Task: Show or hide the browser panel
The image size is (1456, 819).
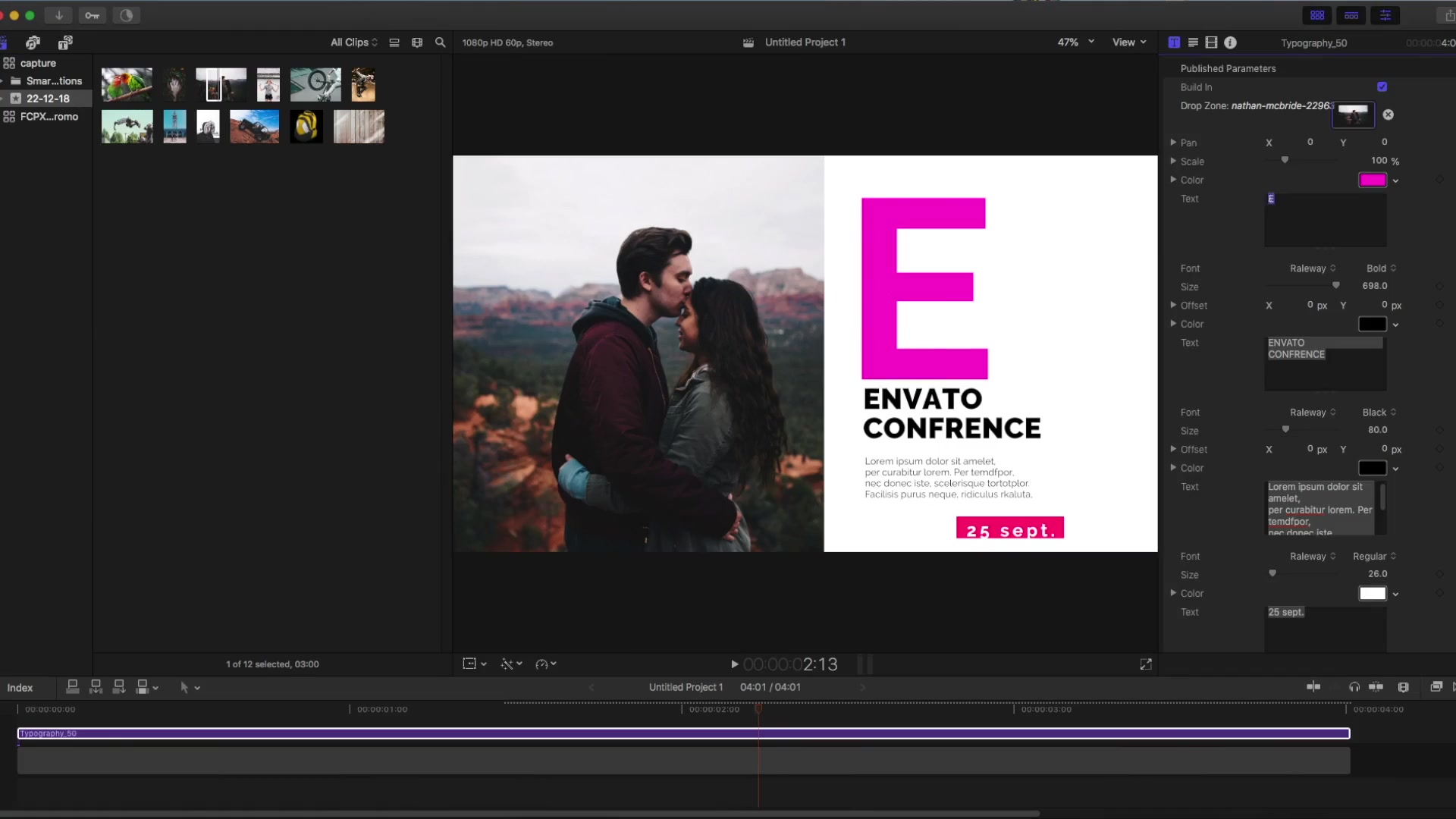Action: pyautogui.click(x=1317, y=15)
